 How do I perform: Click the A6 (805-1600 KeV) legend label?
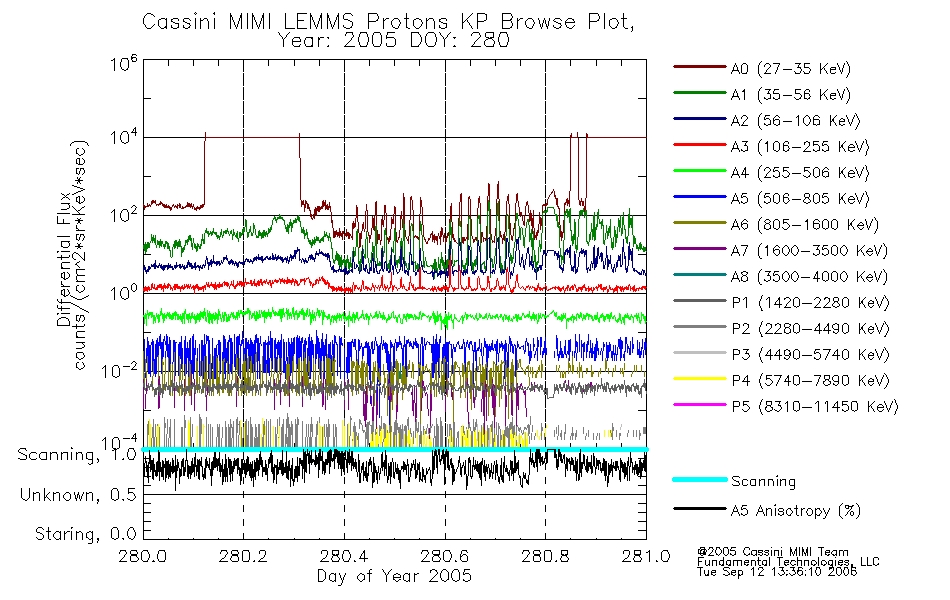click(x=805, y=225)
